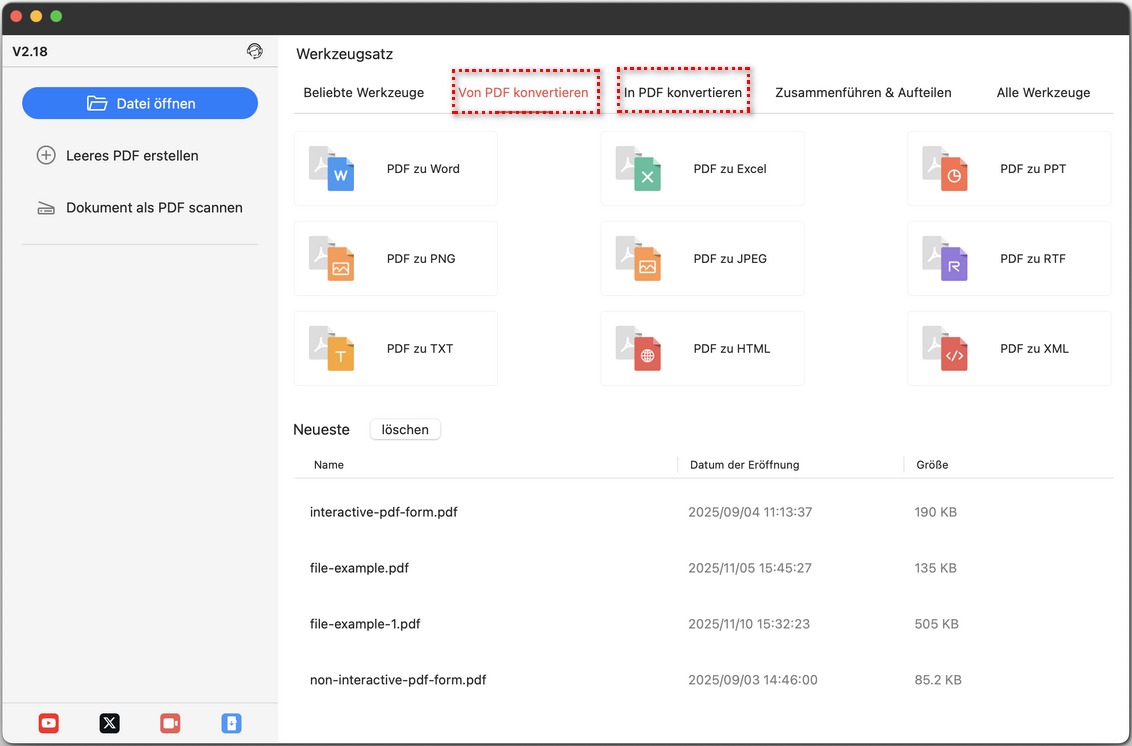The image size is (1132, 746).
Task: Click the PDF zu RTF icon
Action: (946, 259)
